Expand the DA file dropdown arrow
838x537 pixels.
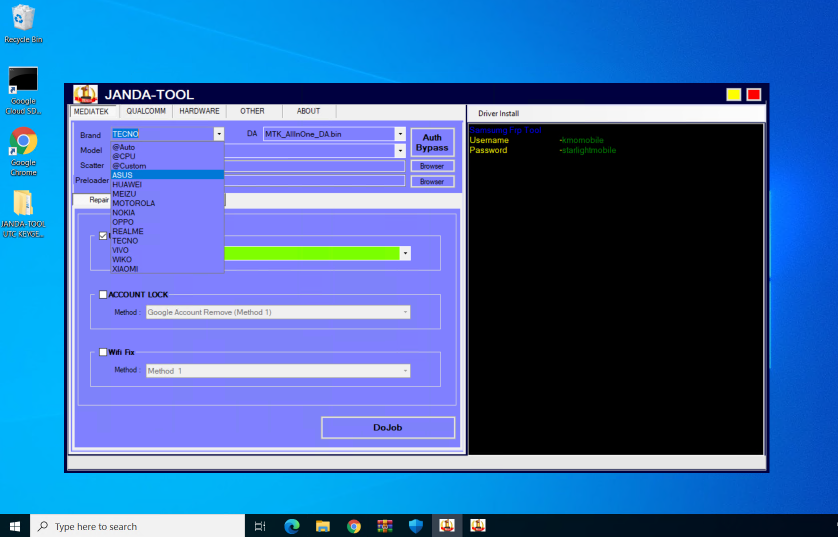coord(400,134)
